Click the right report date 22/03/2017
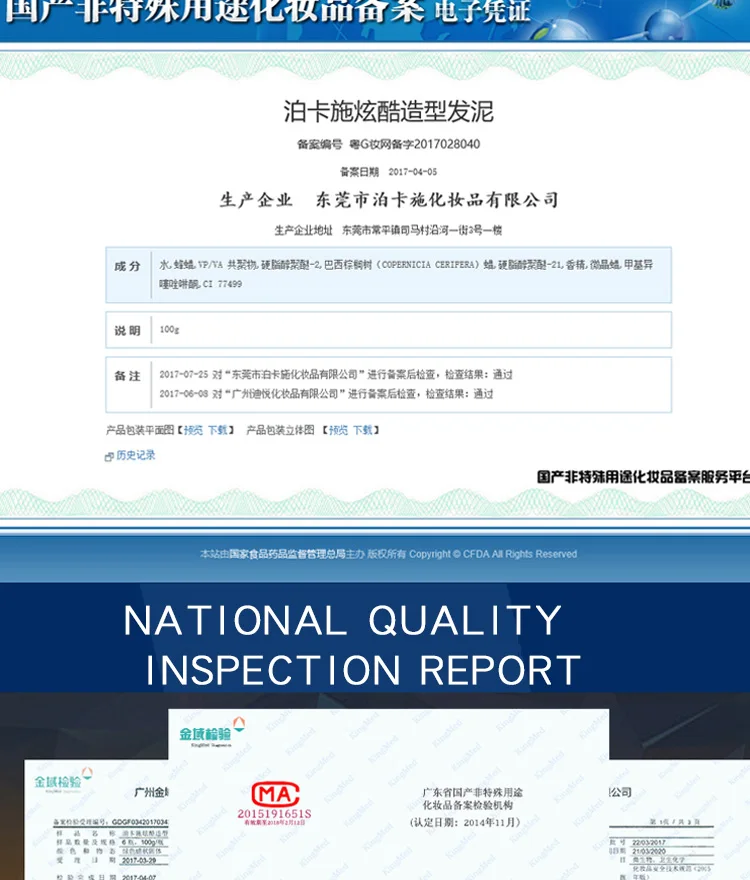 649,842
